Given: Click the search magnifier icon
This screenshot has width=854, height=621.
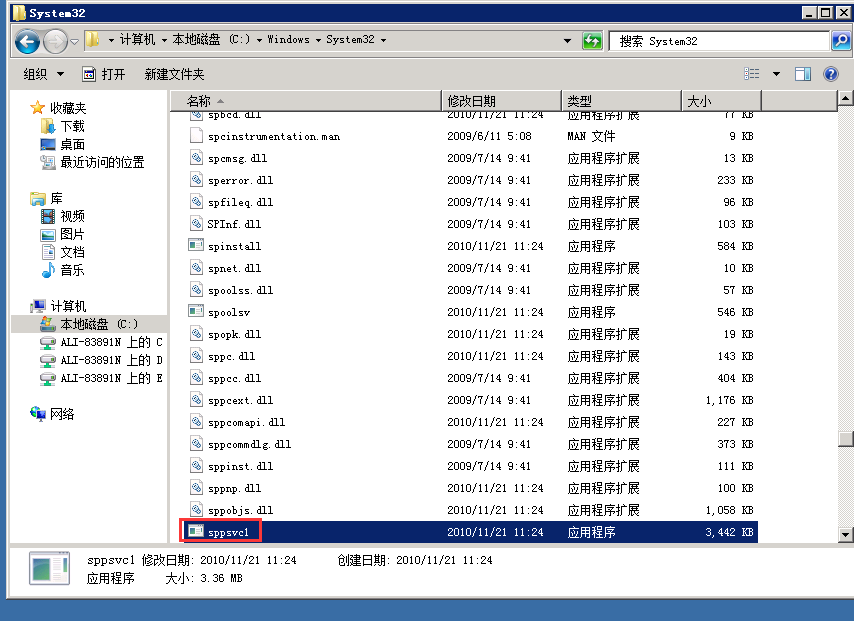Looking at the screenshot, I should 840,41.
